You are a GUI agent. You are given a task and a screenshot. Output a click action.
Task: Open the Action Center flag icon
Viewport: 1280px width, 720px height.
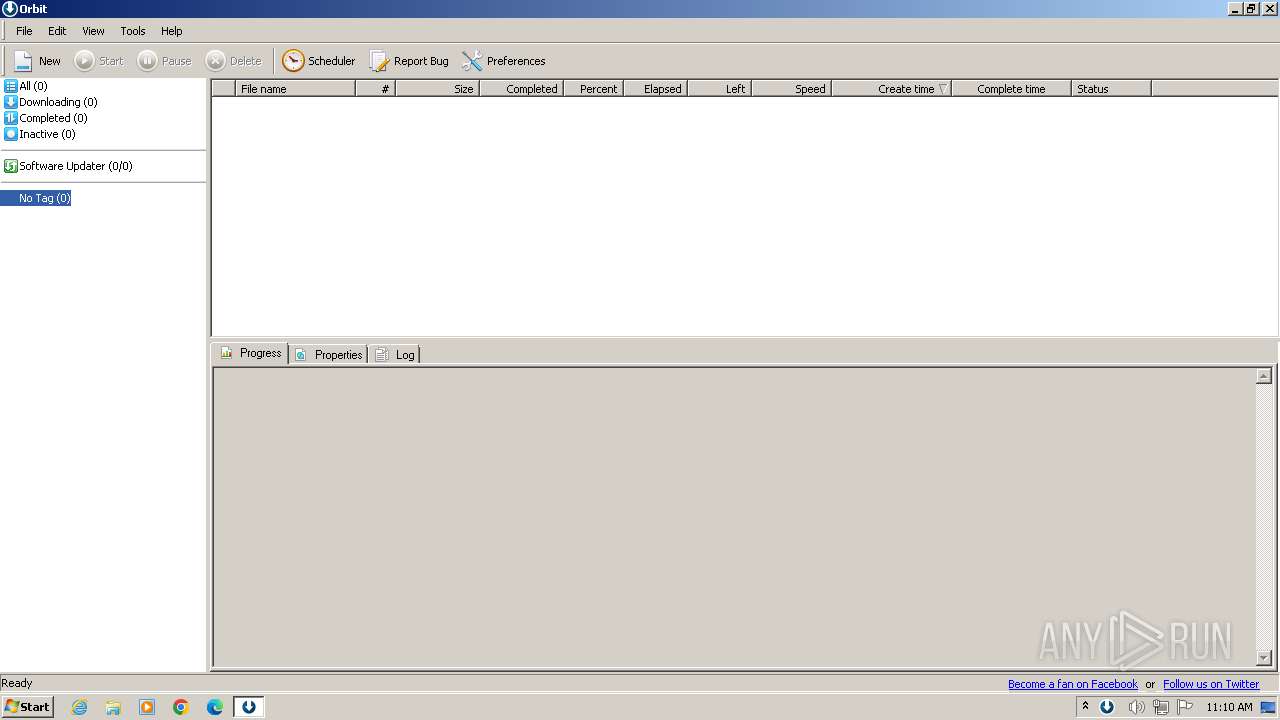pos(1185,707)
